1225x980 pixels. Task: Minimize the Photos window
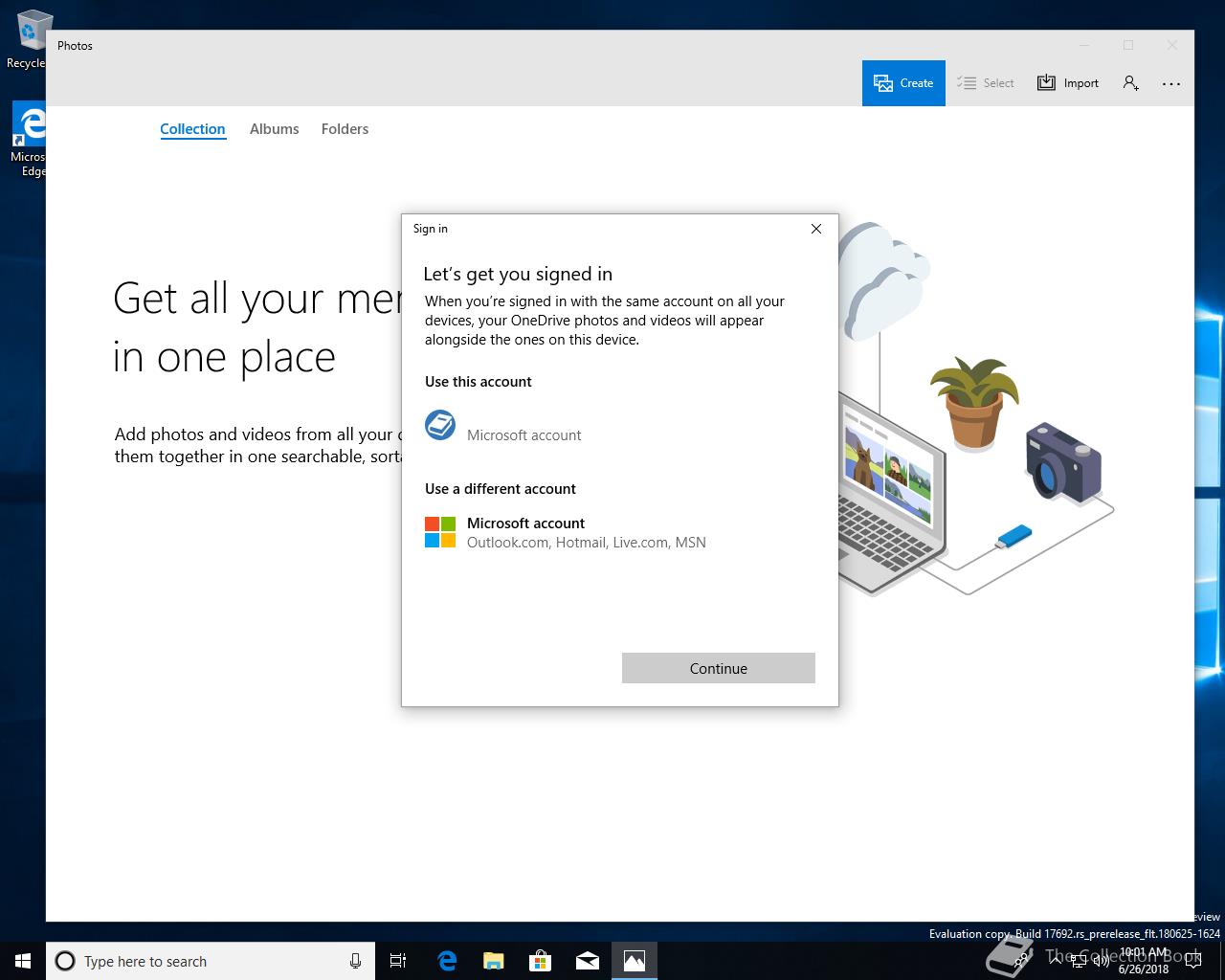point(1084,45)
